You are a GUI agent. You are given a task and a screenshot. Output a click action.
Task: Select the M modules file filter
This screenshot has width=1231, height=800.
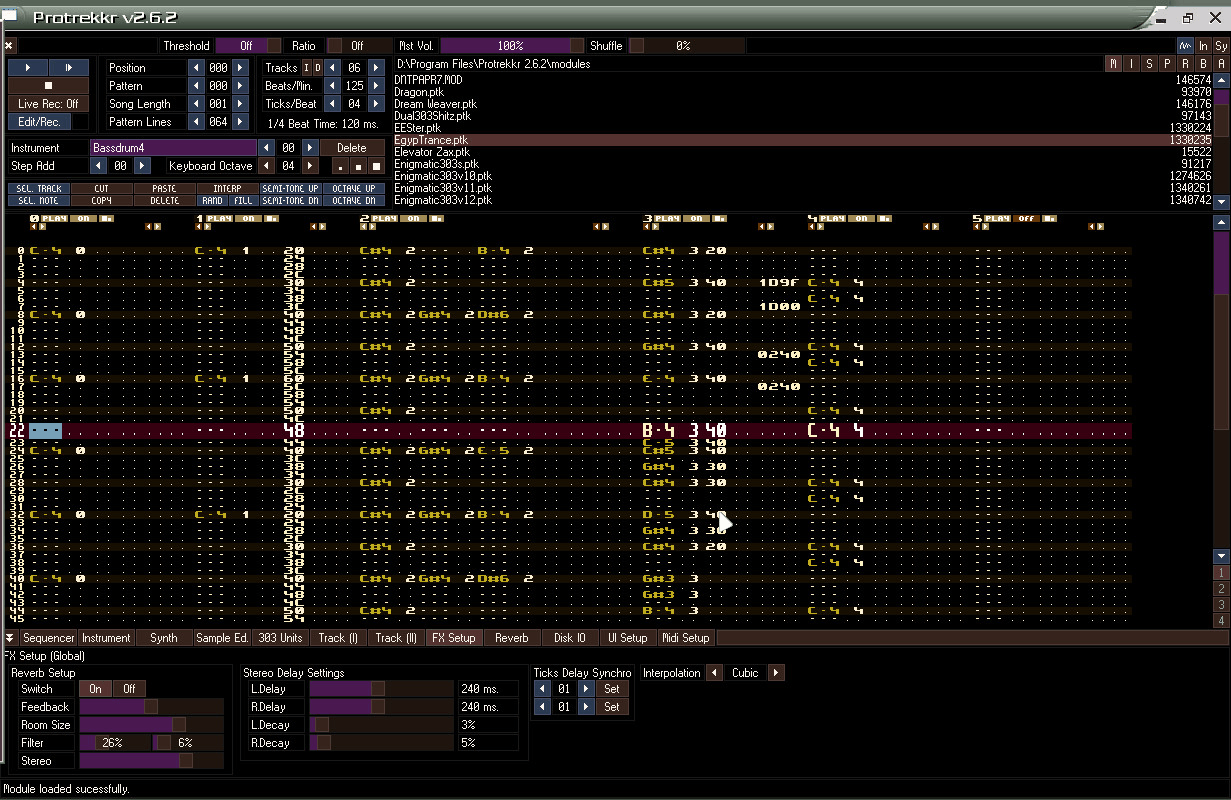point(1113,64)
